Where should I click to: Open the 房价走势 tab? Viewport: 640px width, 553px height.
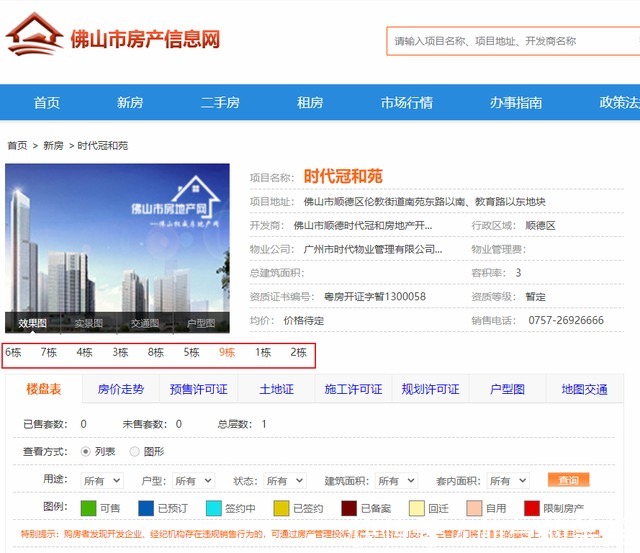tap(121, 389)
